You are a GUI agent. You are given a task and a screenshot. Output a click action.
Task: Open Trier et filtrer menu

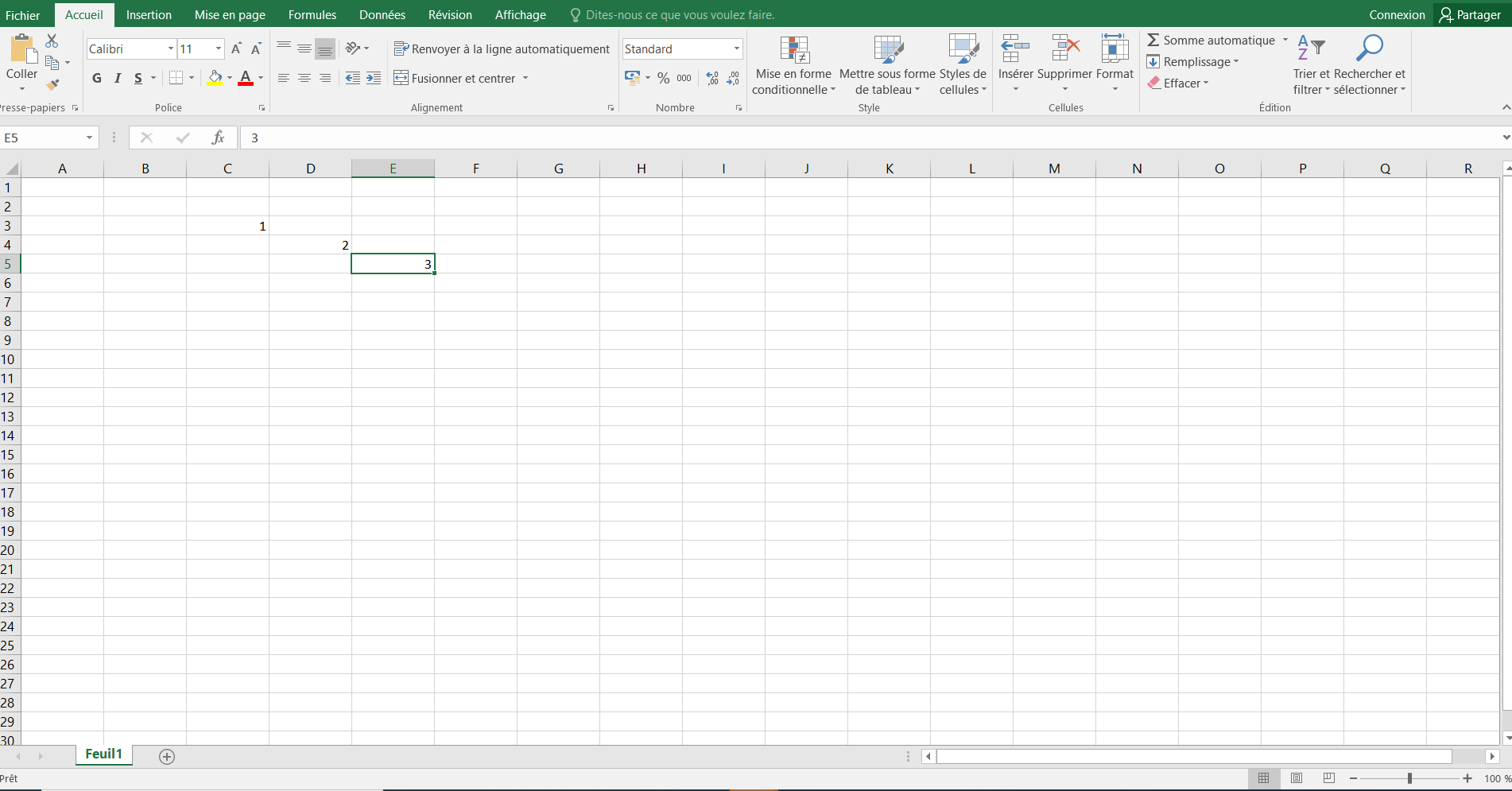[1312, 65]
